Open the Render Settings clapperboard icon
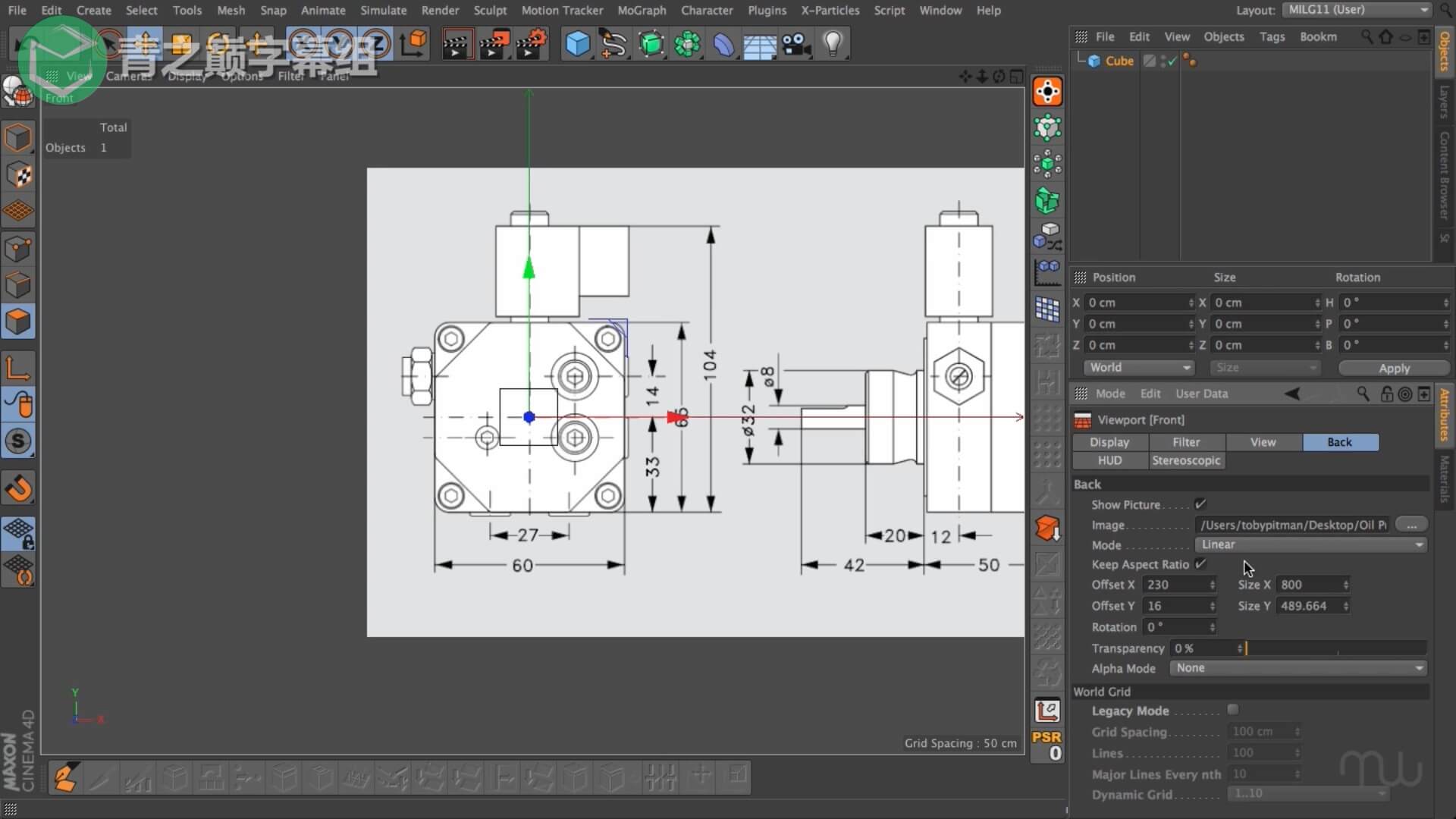The width and height of the screenshot is (1456, 819). coord(532,44)
